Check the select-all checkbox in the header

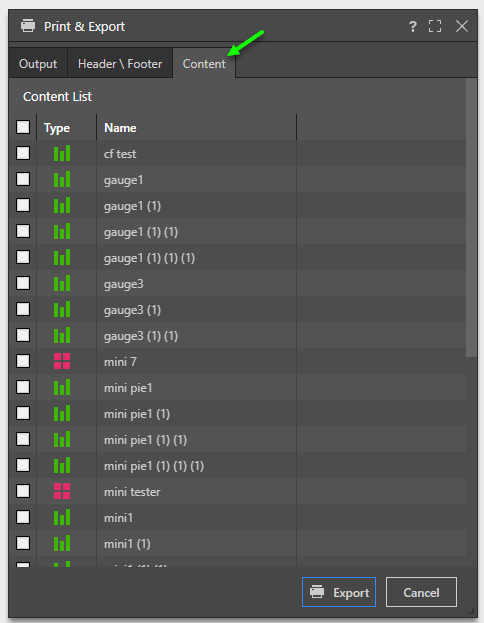(x=23, y=128)
